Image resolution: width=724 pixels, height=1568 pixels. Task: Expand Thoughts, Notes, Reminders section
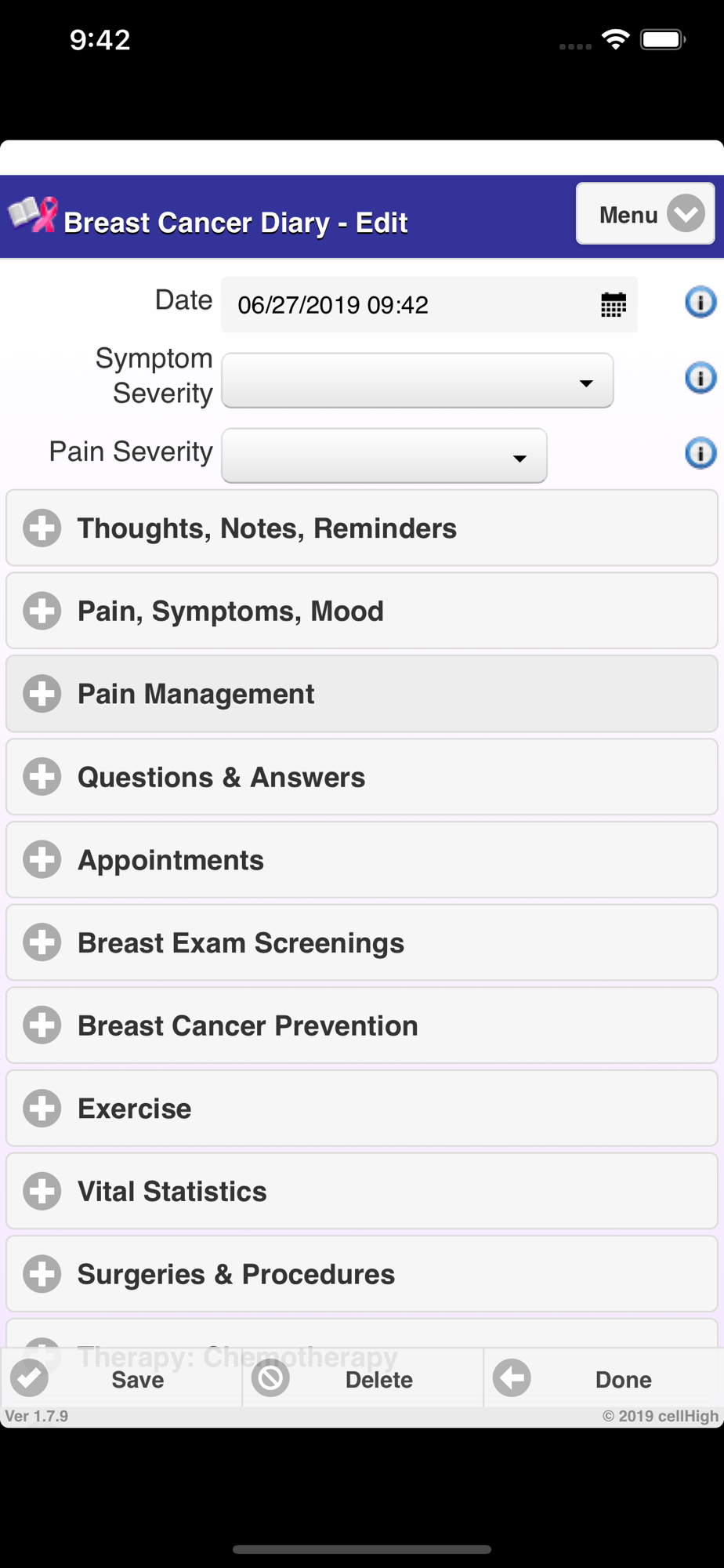[362, 528]
